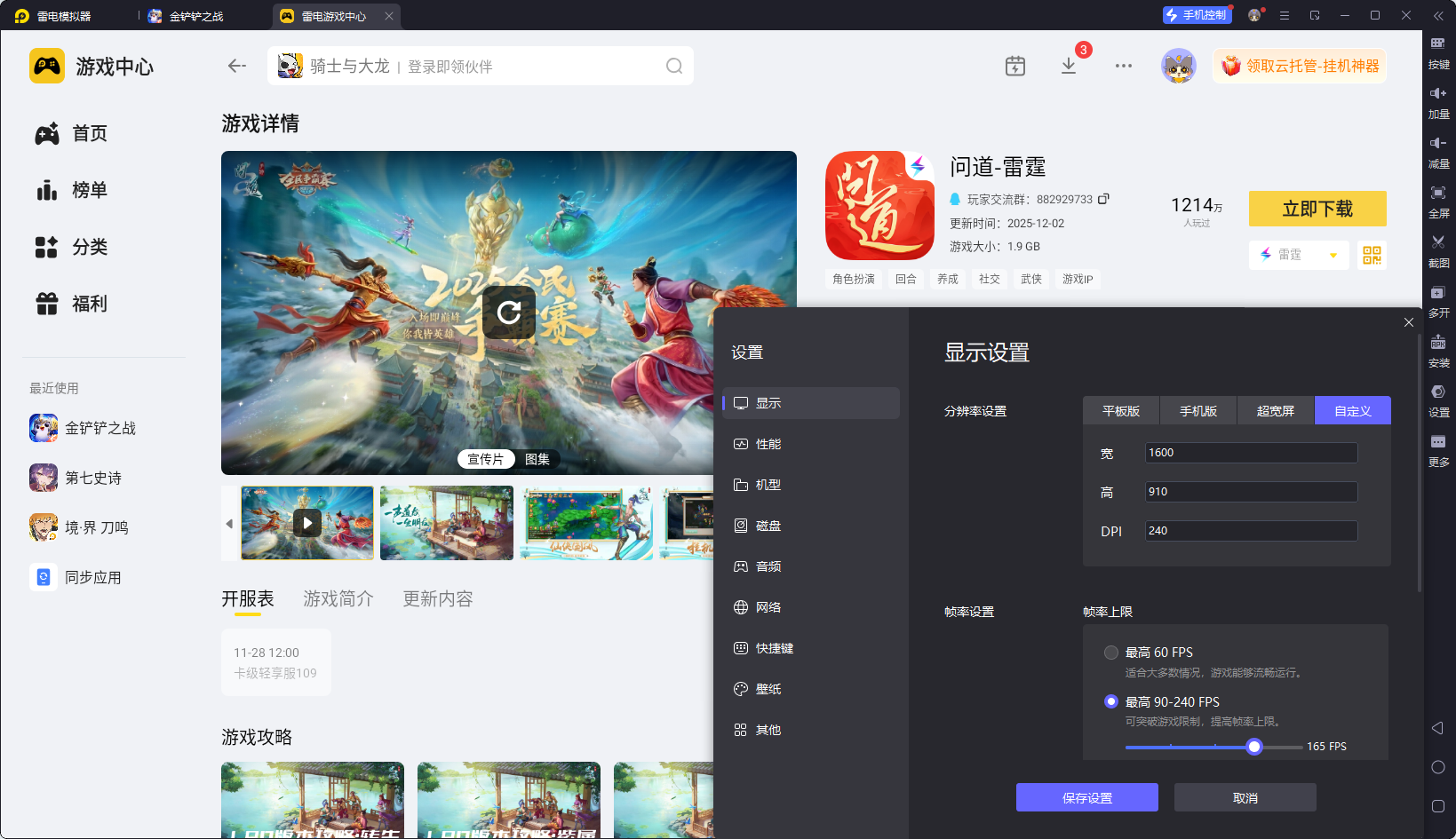Screen dimensions: 1456x839
Task: Open the 快捷键 settings section
Action: tap(811, 648)
